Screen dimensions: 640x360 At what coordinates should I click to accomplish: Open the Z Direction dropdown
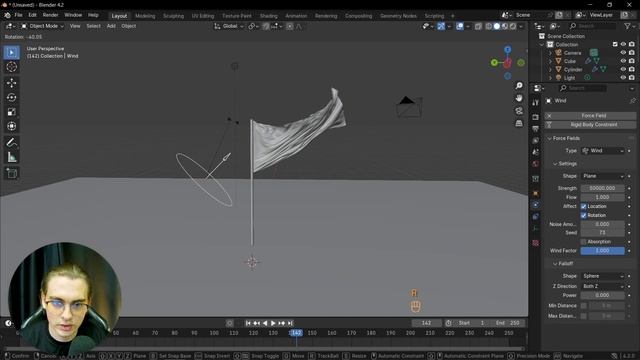603,286
